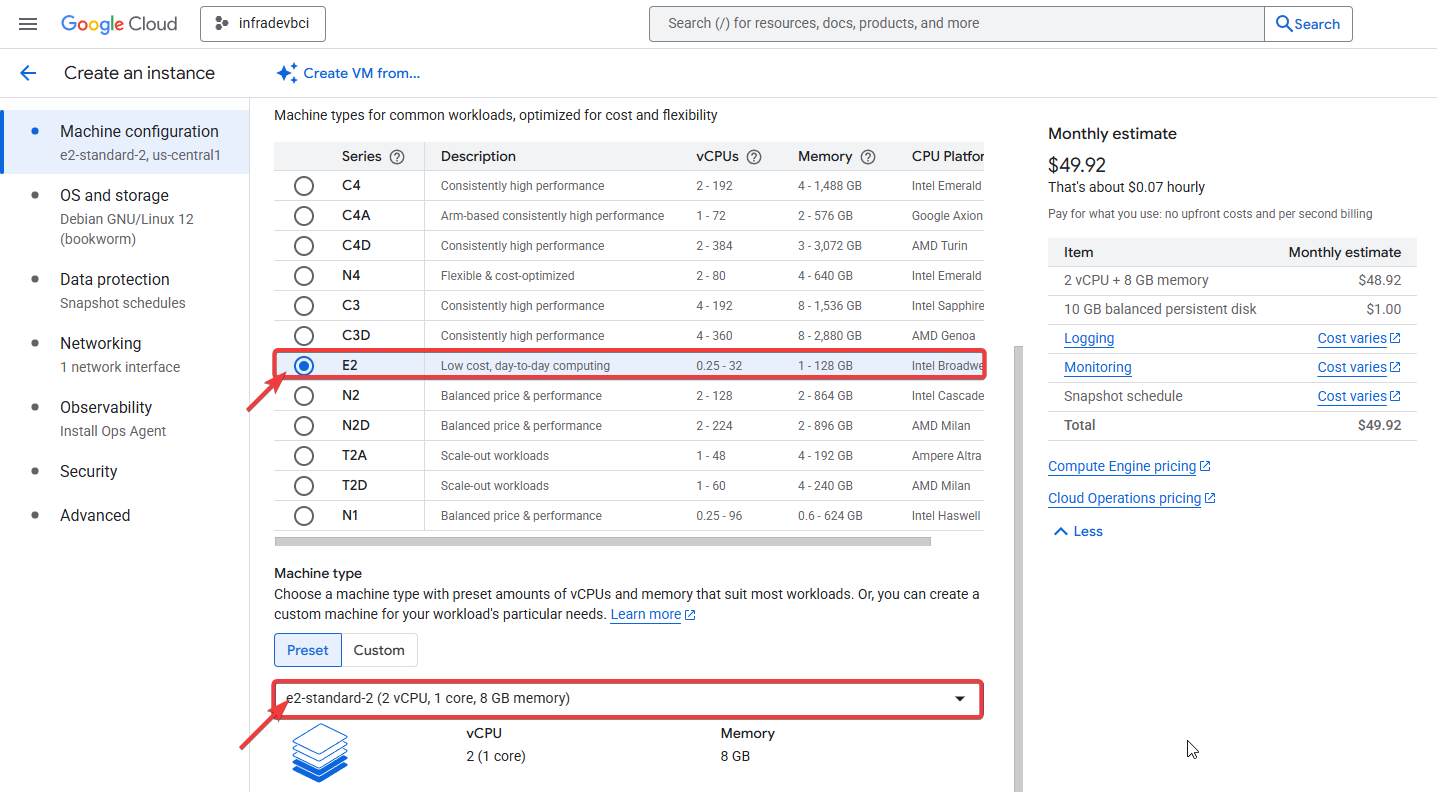This screenshot has width=1437, height=792.
Task: Open Networking section
Action: [125, 354]
